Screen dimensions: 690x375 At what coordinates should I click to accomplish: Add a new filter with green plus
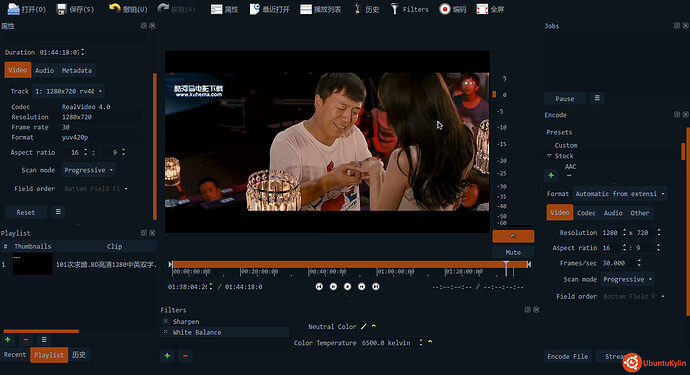tap(167, 356)
